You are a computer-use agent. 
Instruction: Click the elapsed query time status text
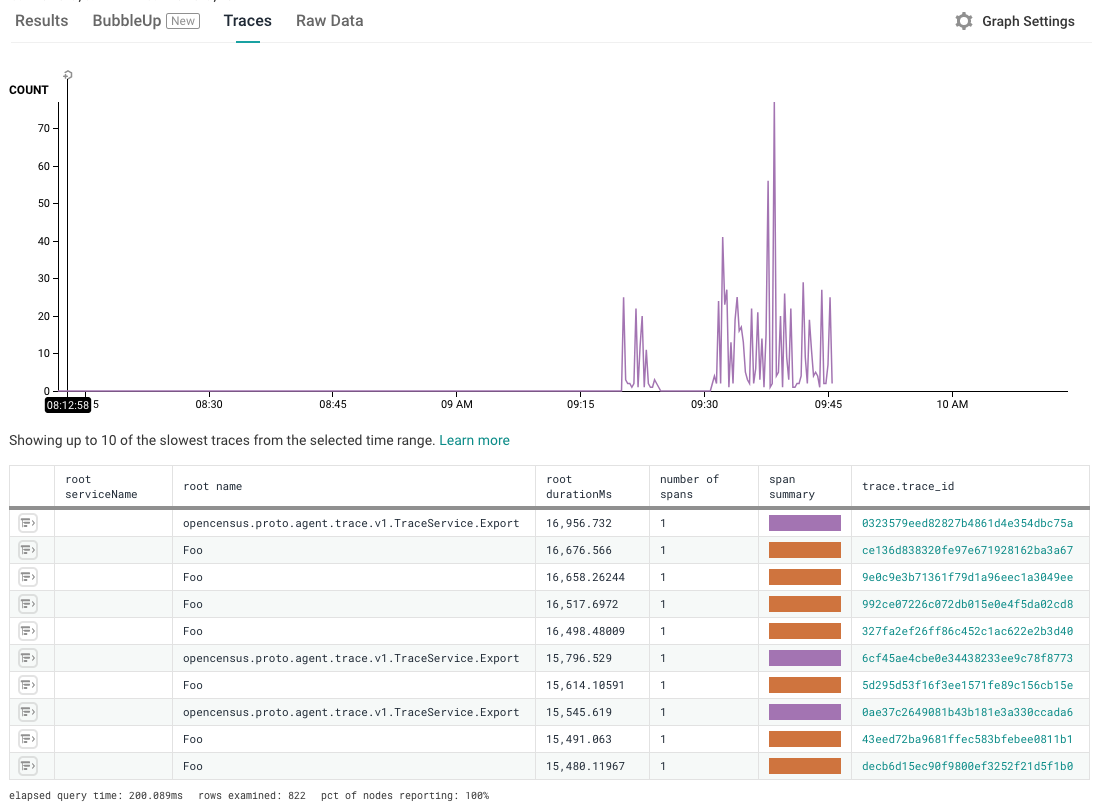96,795
